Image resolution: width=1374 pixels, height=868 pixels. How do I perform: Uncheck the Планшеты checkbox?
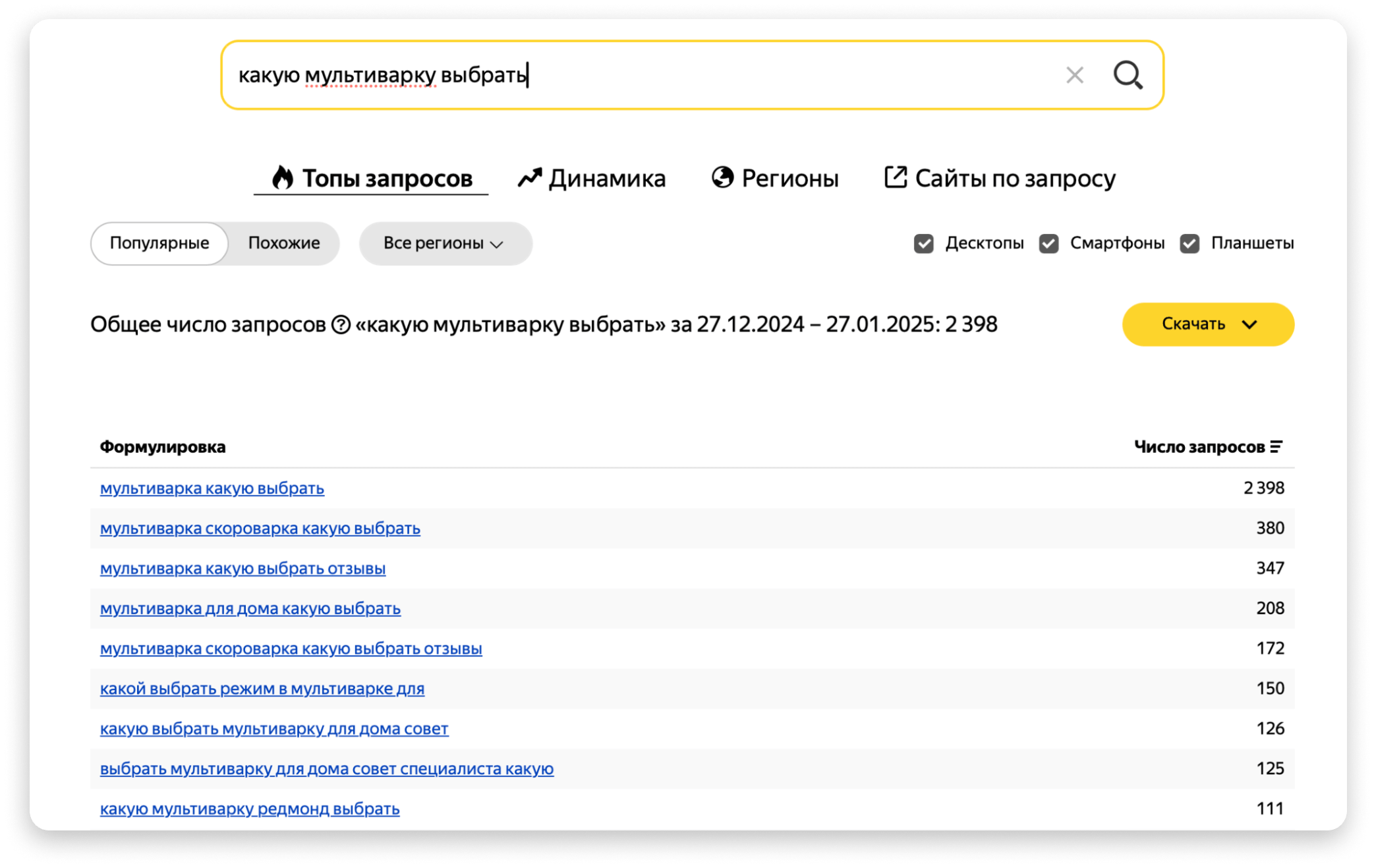pyautogui.click(x=1189, y=243)
